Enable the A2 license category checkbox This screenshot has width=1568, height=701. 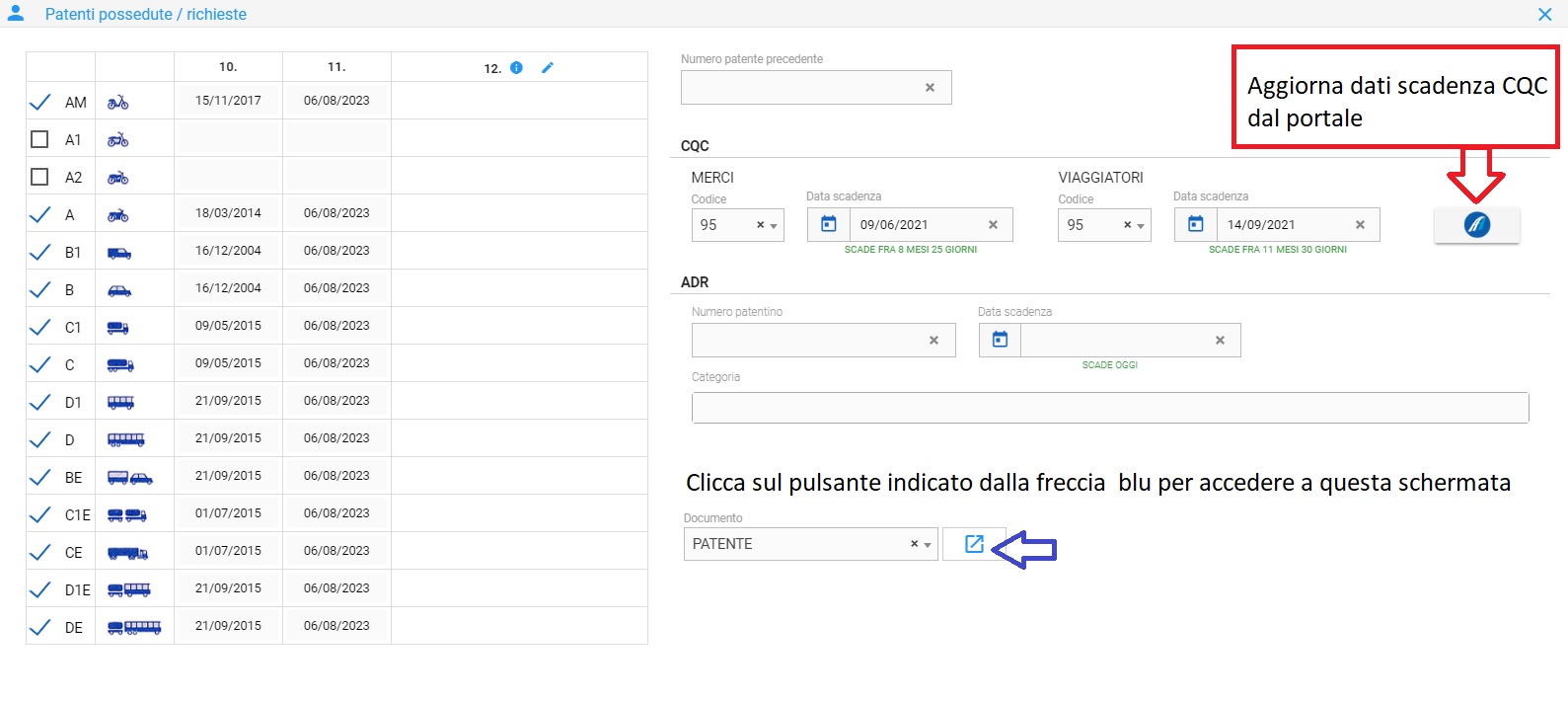pos(39,178)
